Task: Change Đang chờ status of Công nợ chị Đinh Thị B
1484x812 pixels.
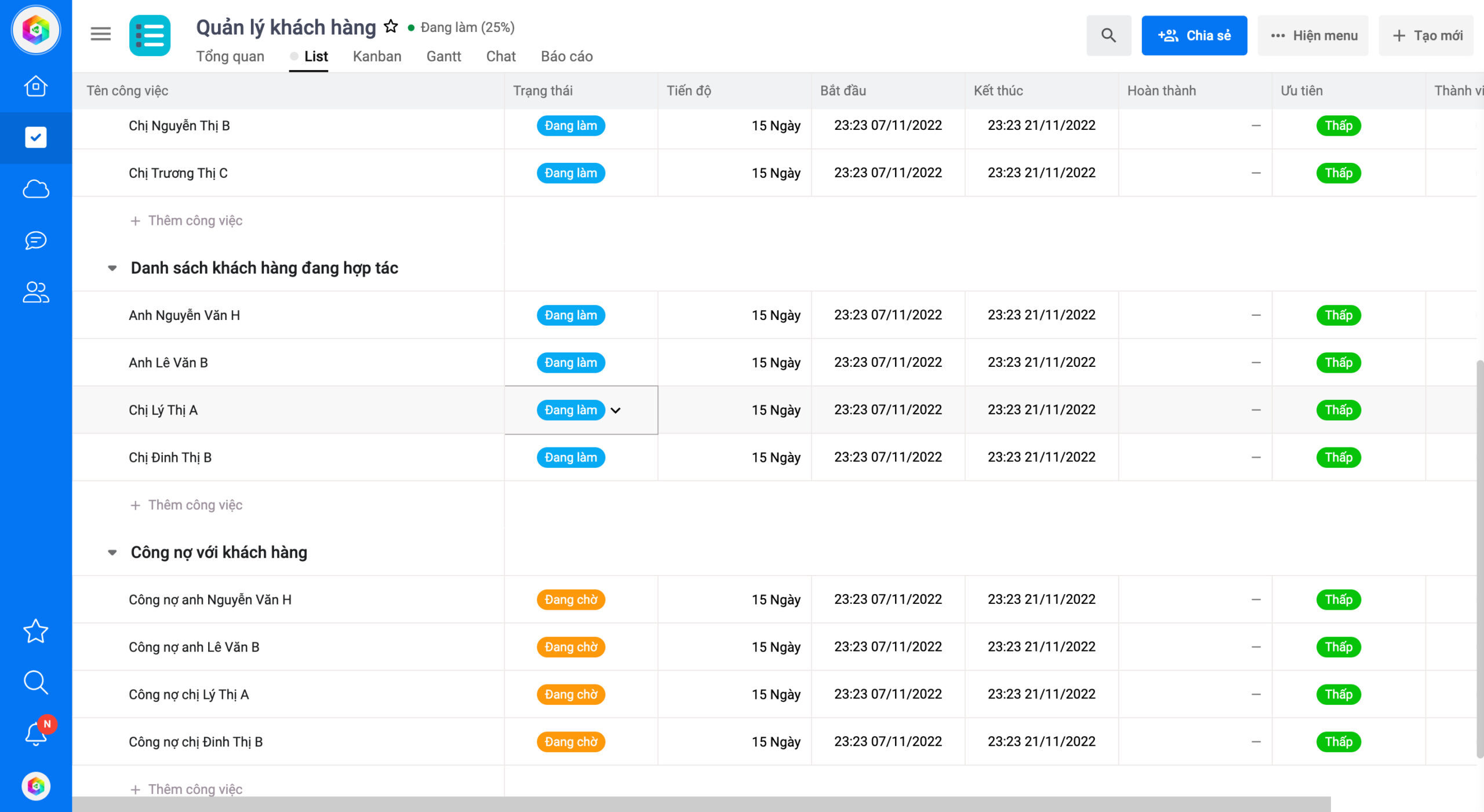Action: click(x=571, y=742)
